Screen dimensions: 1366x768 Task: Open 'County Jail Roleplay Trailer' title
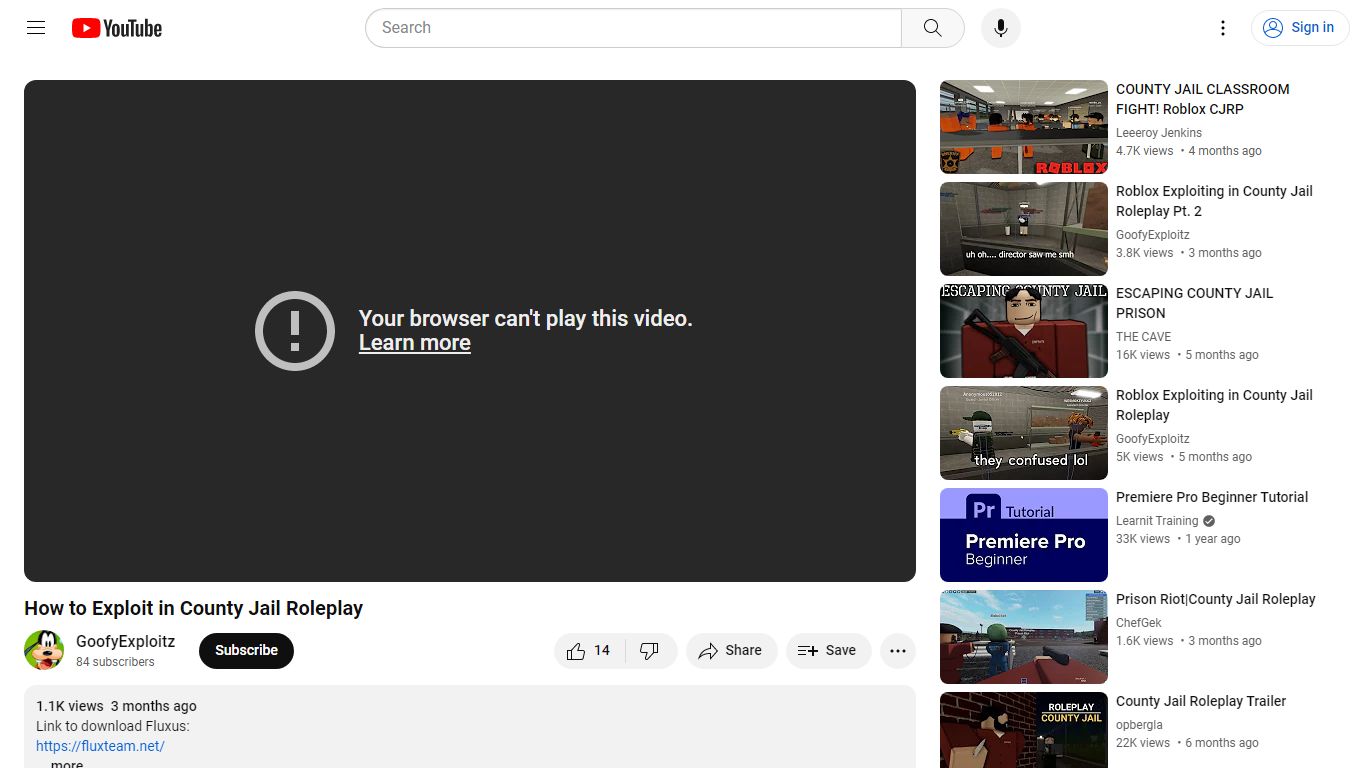click(x=1201, y=701)
